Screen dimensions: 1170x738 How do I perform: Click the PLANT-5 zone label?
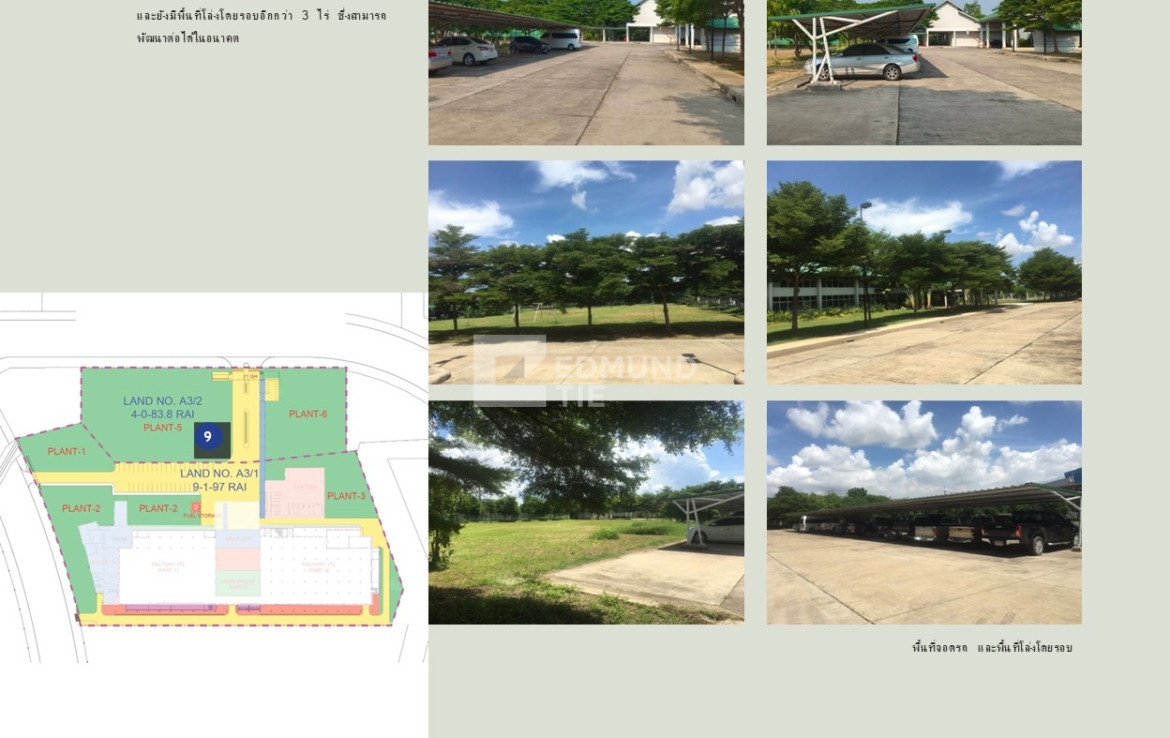(162, 428)
